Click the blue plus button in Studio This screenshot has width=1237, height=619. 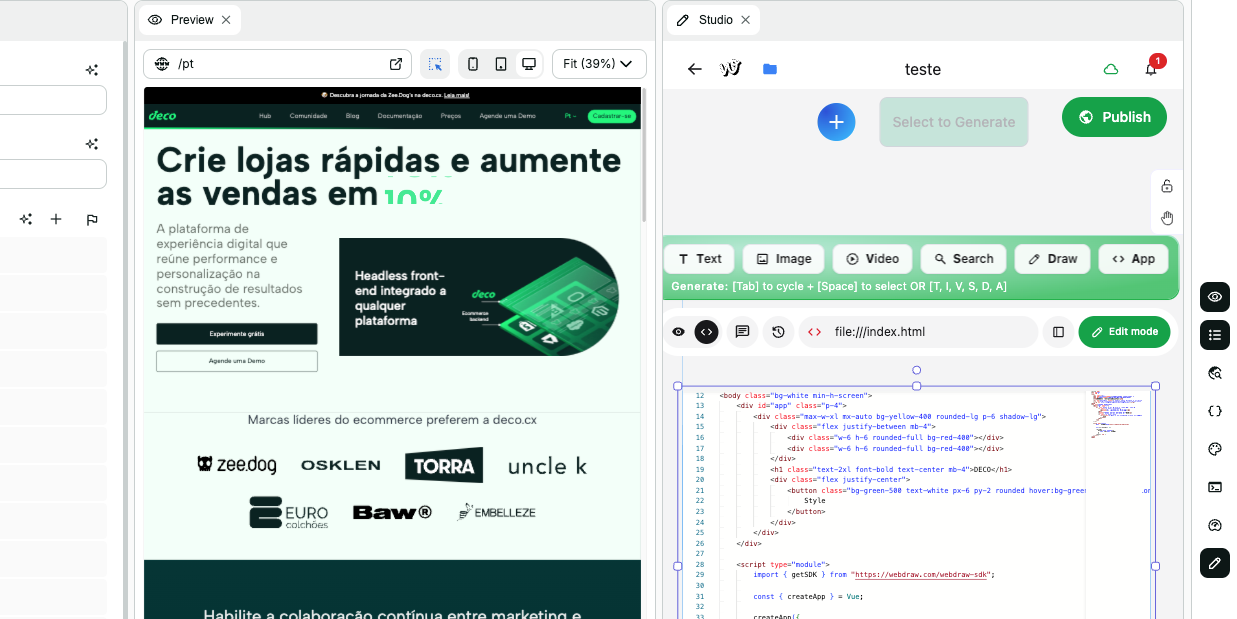pyautogui.click(x=836, y=121)
